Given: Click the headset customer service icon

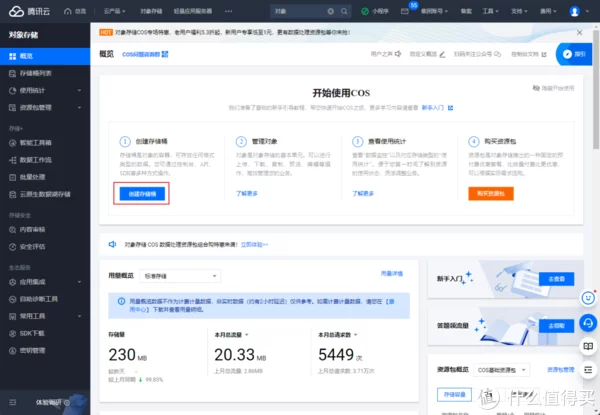Looking at the screenshot, I should click(588, 323).
